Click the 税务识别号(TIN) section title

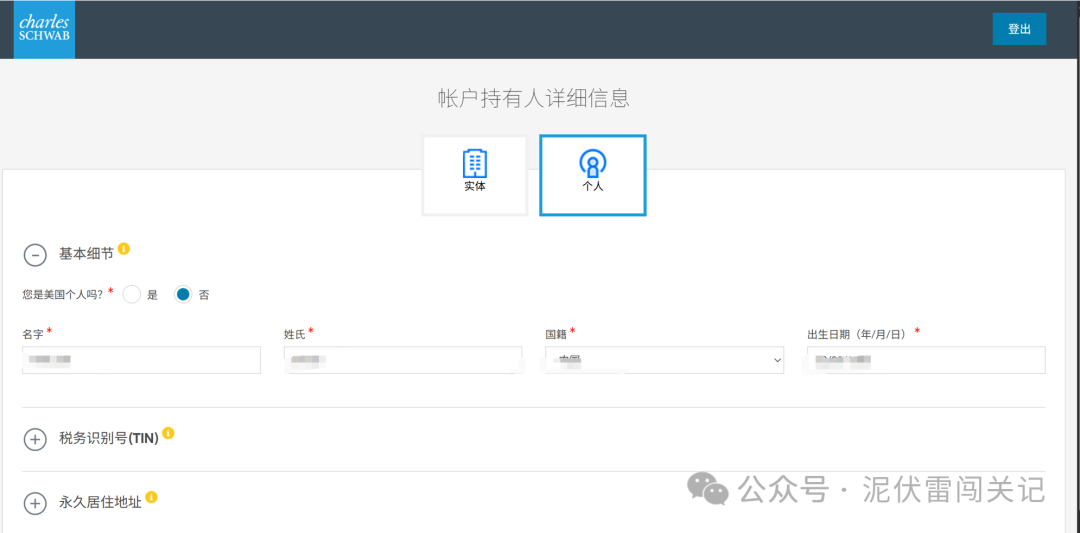coord(109,439)
